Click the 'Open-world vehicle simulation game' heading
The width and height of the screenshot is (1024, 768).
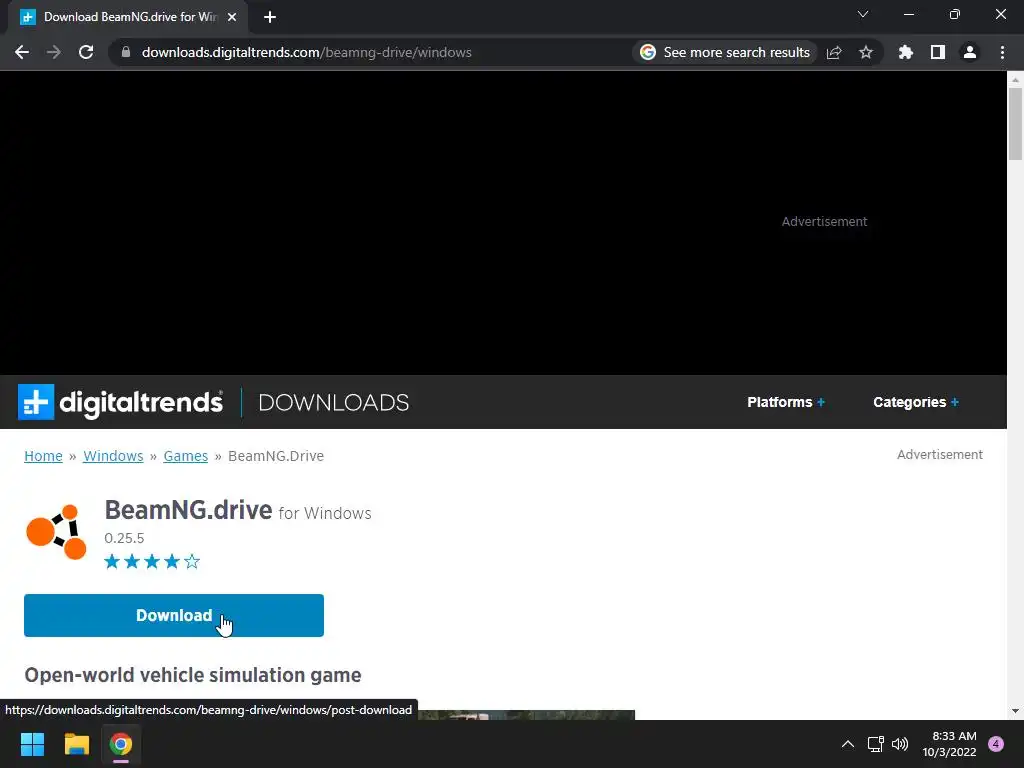click(x=193, y=675)
